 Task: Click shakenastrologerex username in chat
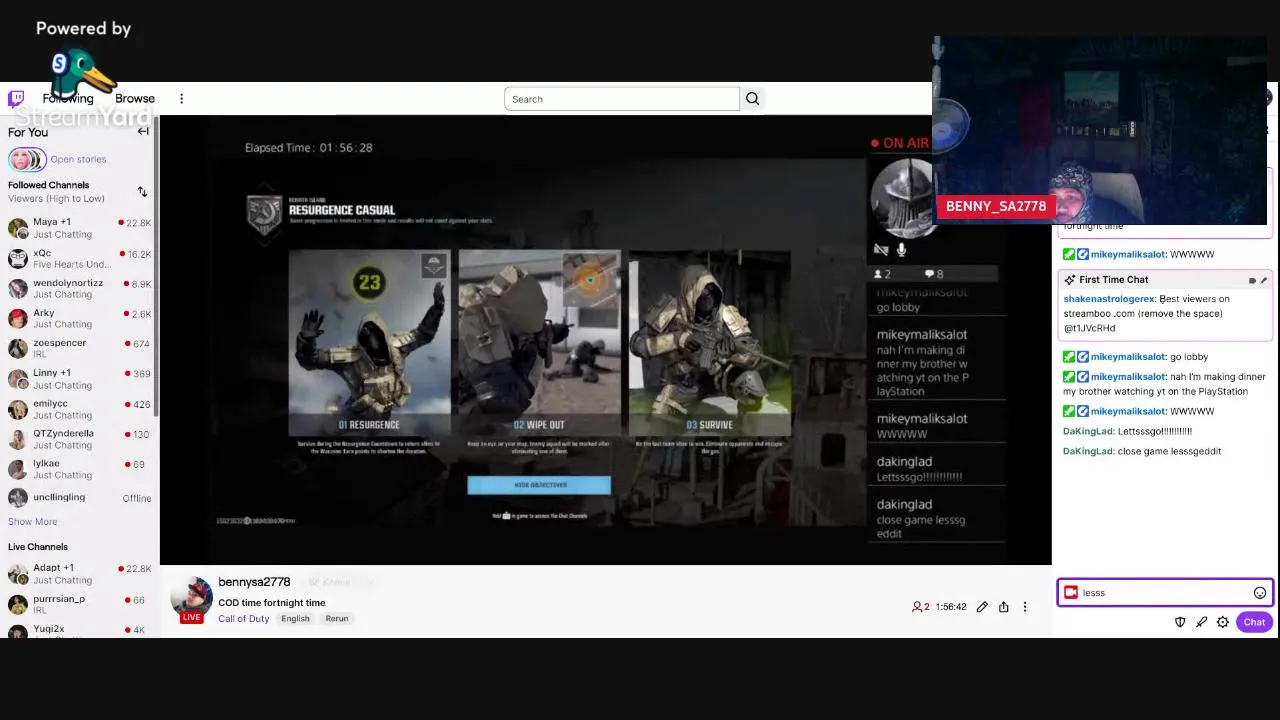[x=1109, y=299]
